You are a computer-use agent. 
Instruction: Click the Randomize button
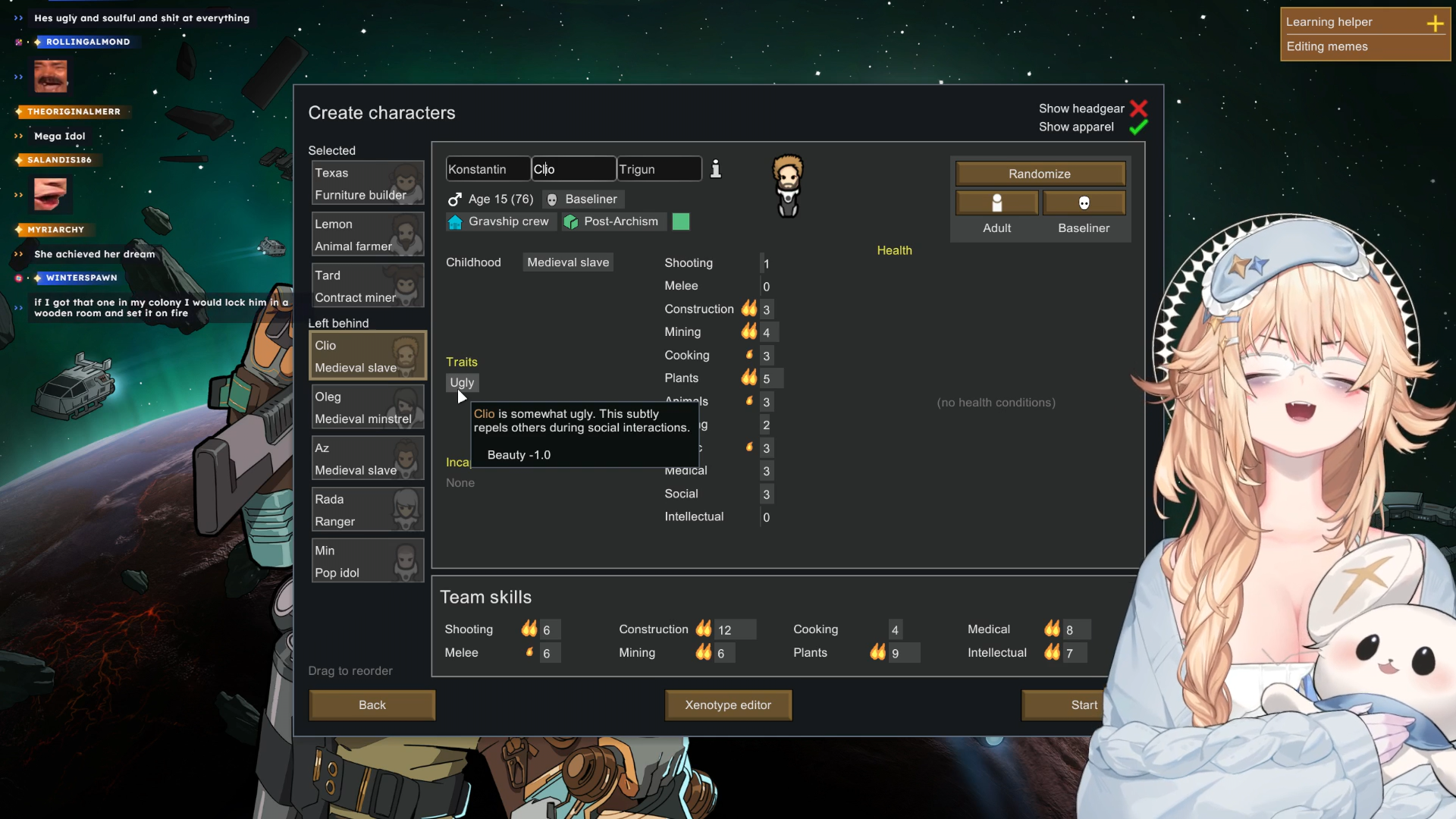(x=1040, y=174)
